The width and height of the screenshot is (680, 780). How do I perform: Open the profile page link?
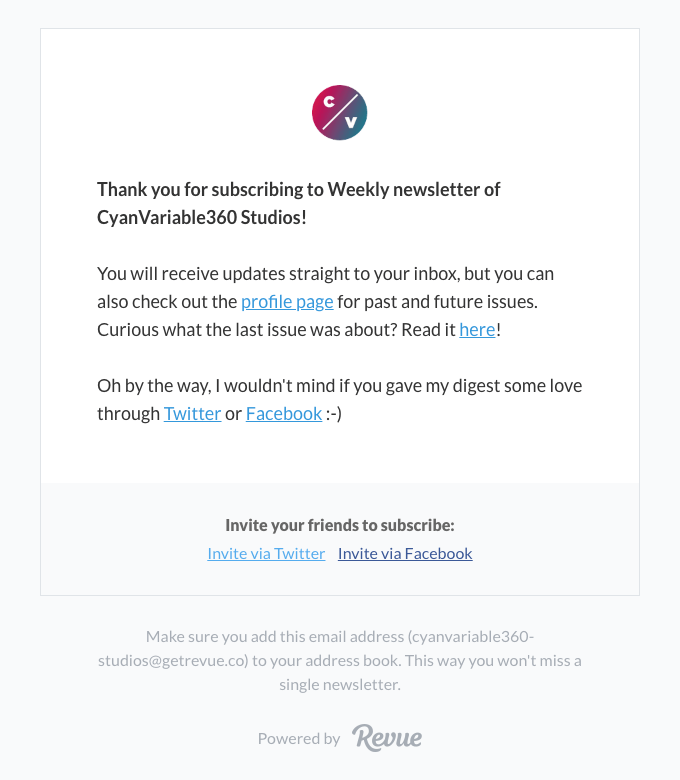[287, 302]
